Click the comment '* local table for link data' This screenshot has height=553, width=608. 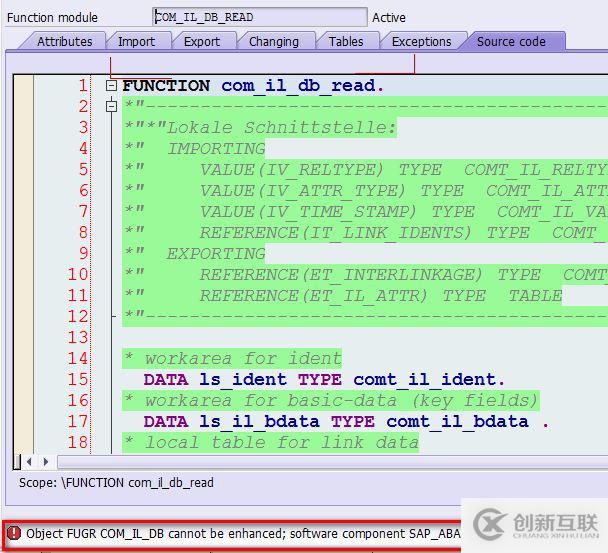(271, 442)
